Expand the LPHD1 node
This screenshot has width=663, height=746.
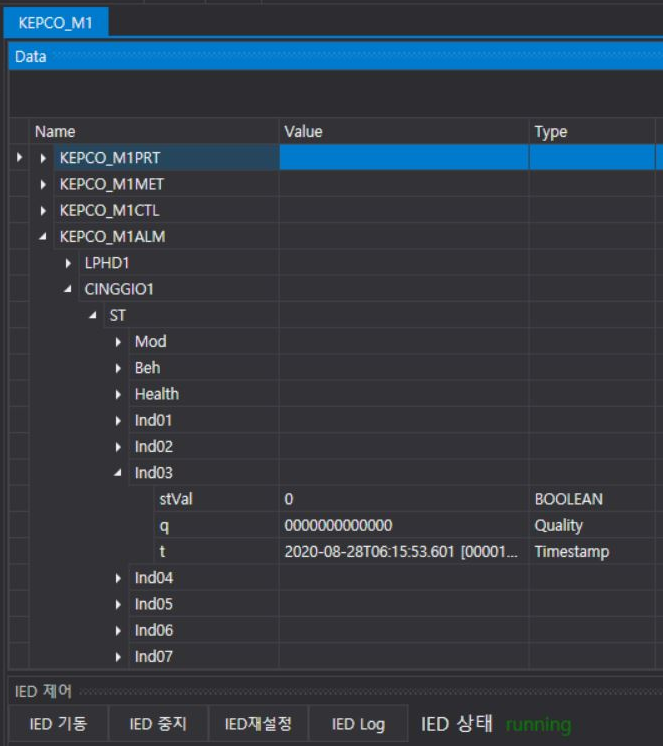[x=68, y=263]
